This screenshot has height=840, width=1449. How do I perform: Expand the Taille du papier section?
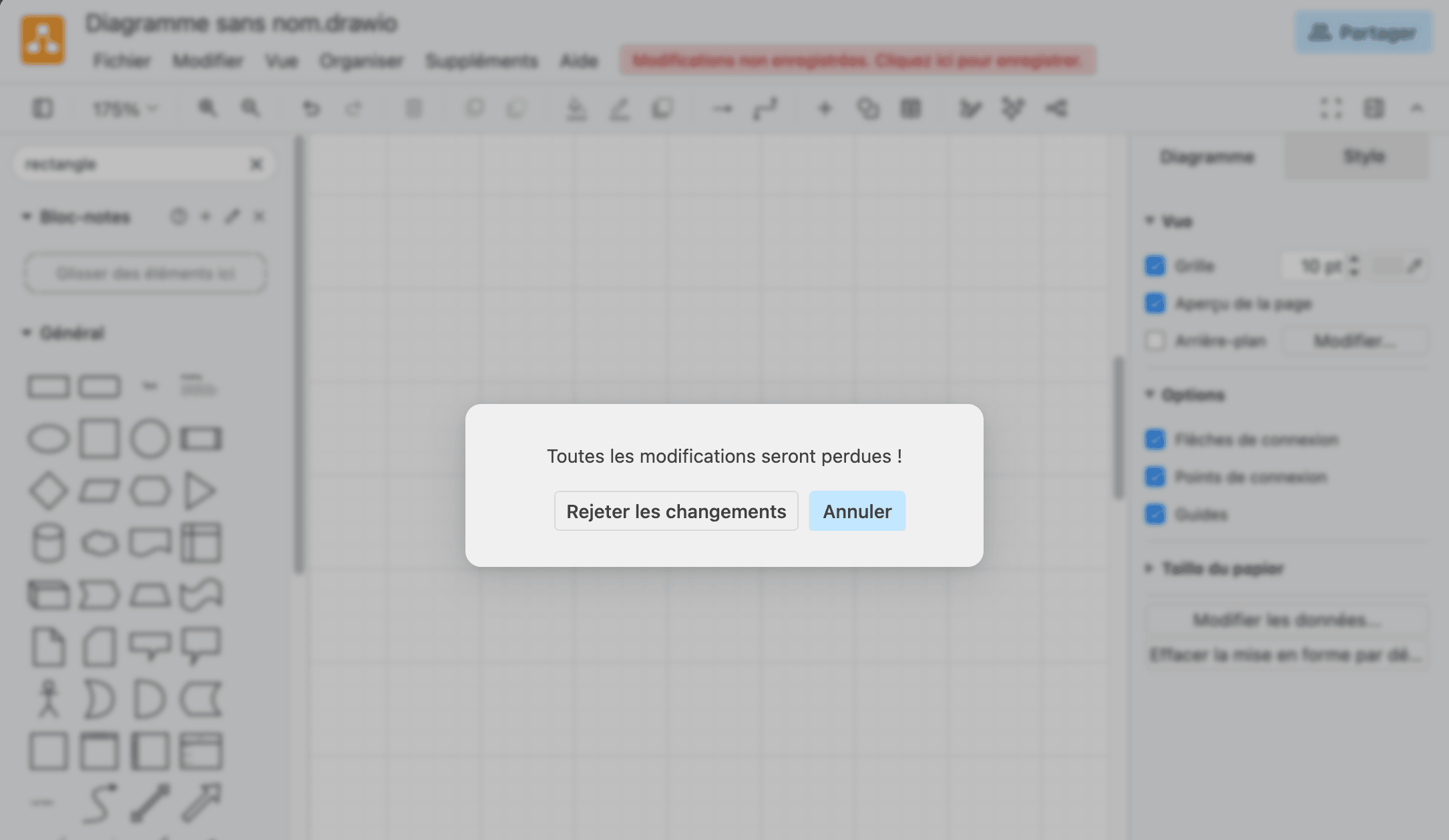point(1149,568)
